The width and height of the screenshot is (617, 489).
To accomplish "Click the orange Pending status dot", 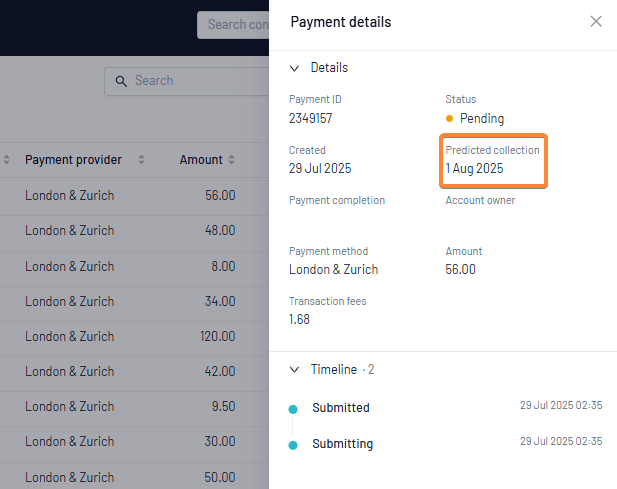I will (449, 118).
